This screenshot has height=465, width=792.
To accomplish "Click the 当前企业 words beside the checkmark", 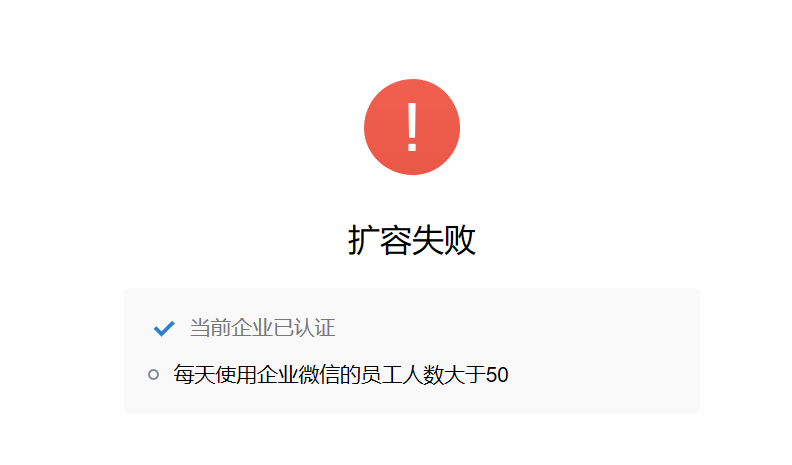I will click(231, 328).
